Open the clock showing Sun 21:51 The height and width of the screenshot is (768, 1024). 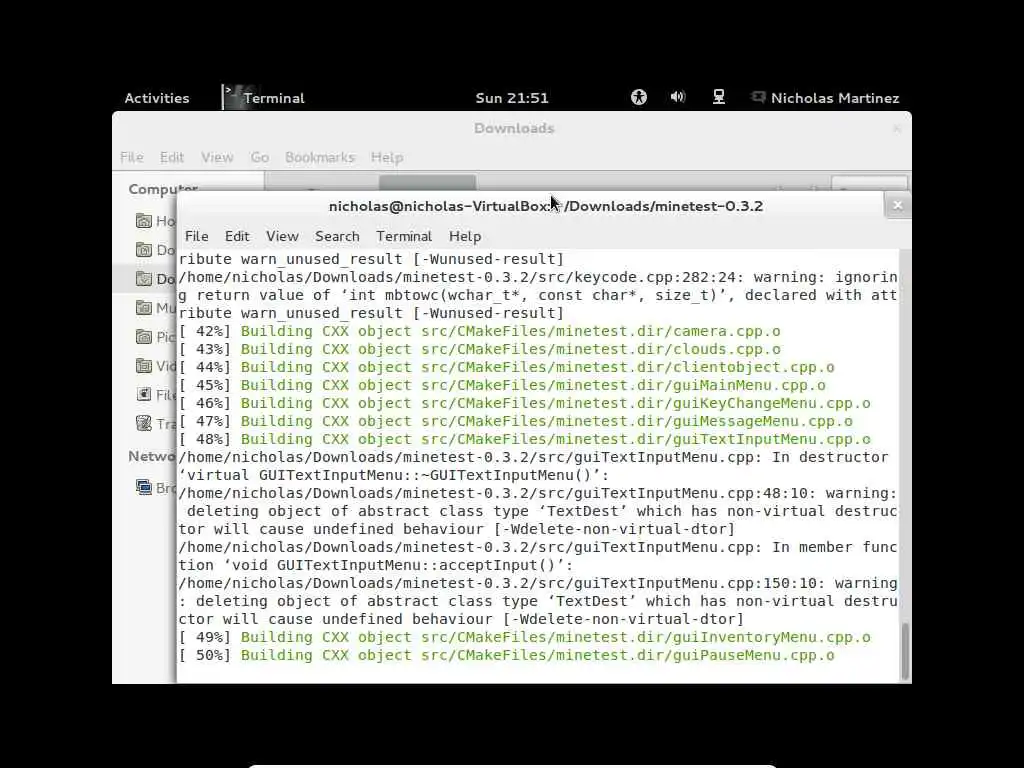point(512,98)
